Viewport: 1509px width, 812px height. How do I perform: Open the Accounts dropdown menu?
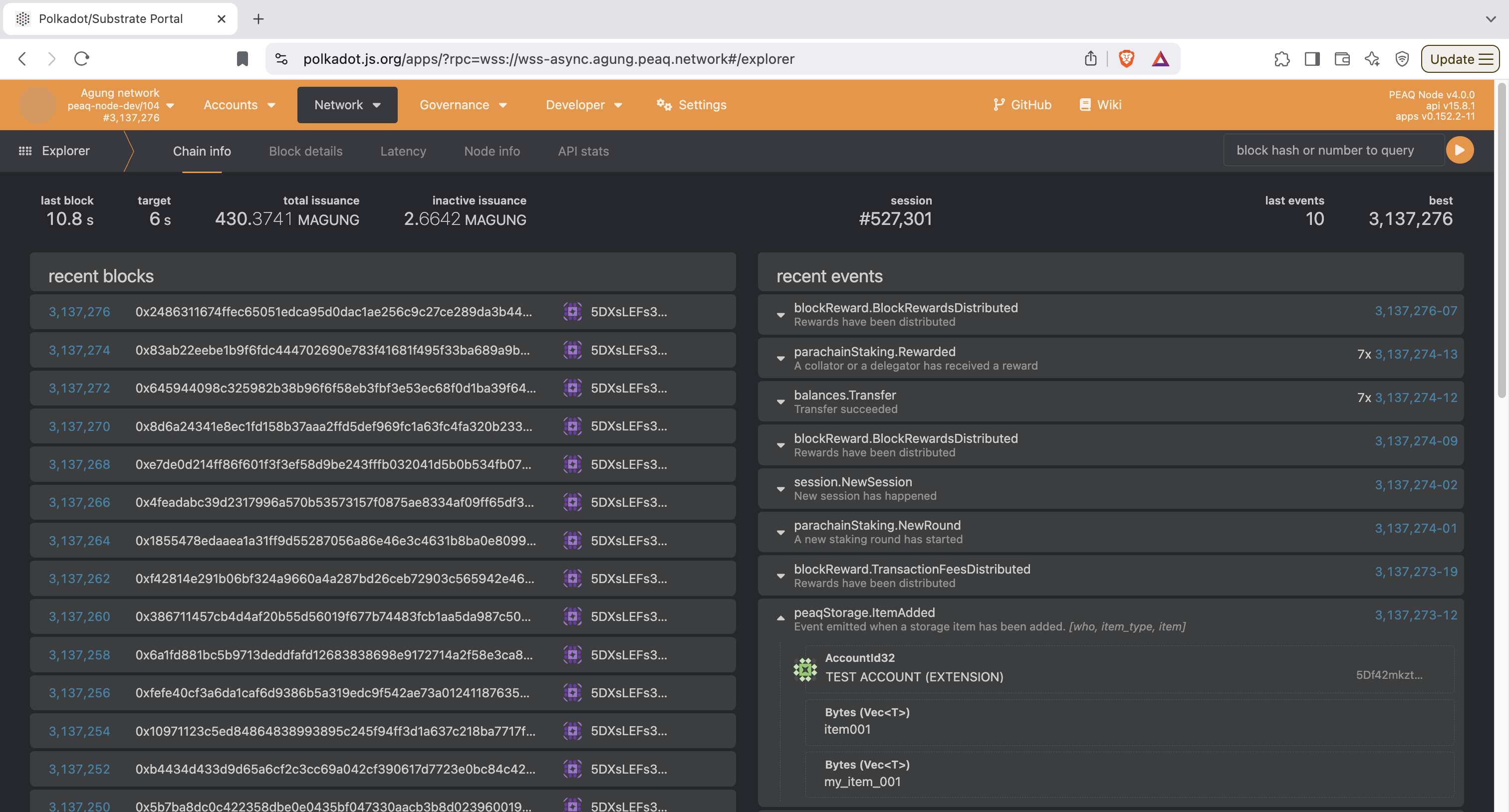[x=239, y=105]
